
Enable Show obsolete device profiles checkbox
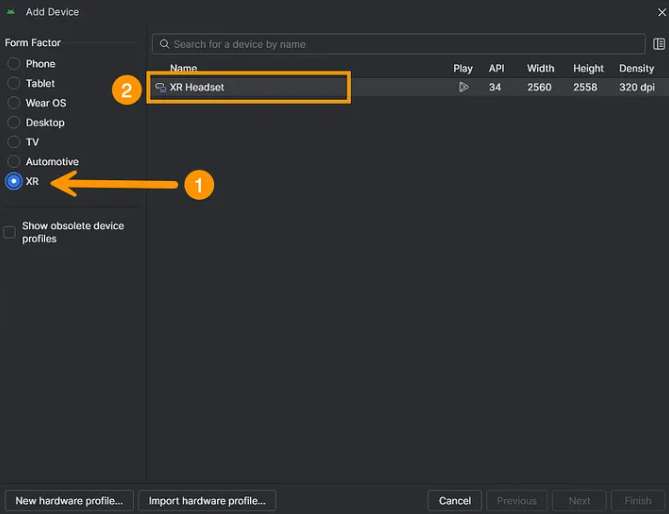[10, 232]
